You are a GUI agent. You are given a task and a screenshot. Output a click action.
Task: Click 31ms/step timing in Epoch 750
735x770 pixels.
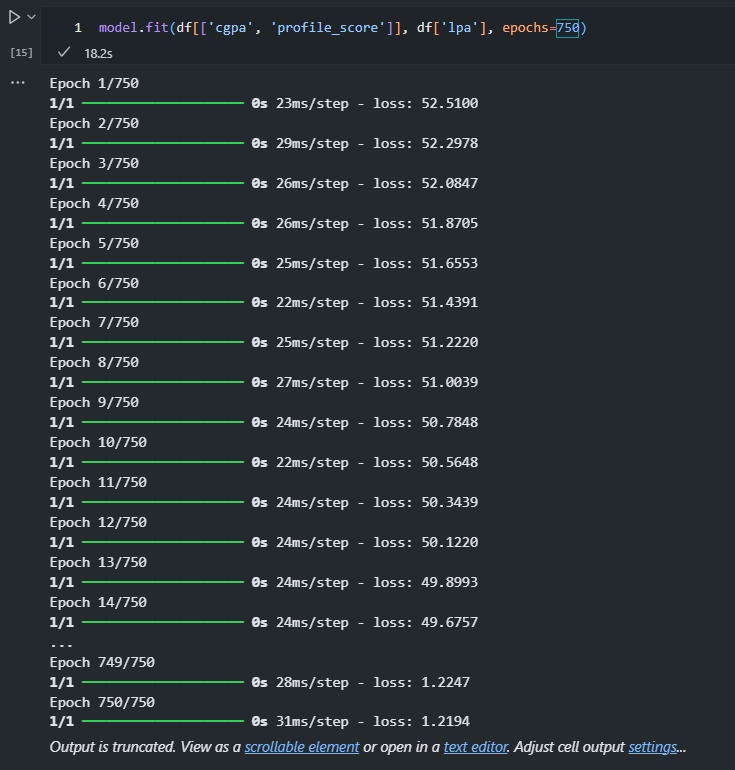tap(312, 721)
